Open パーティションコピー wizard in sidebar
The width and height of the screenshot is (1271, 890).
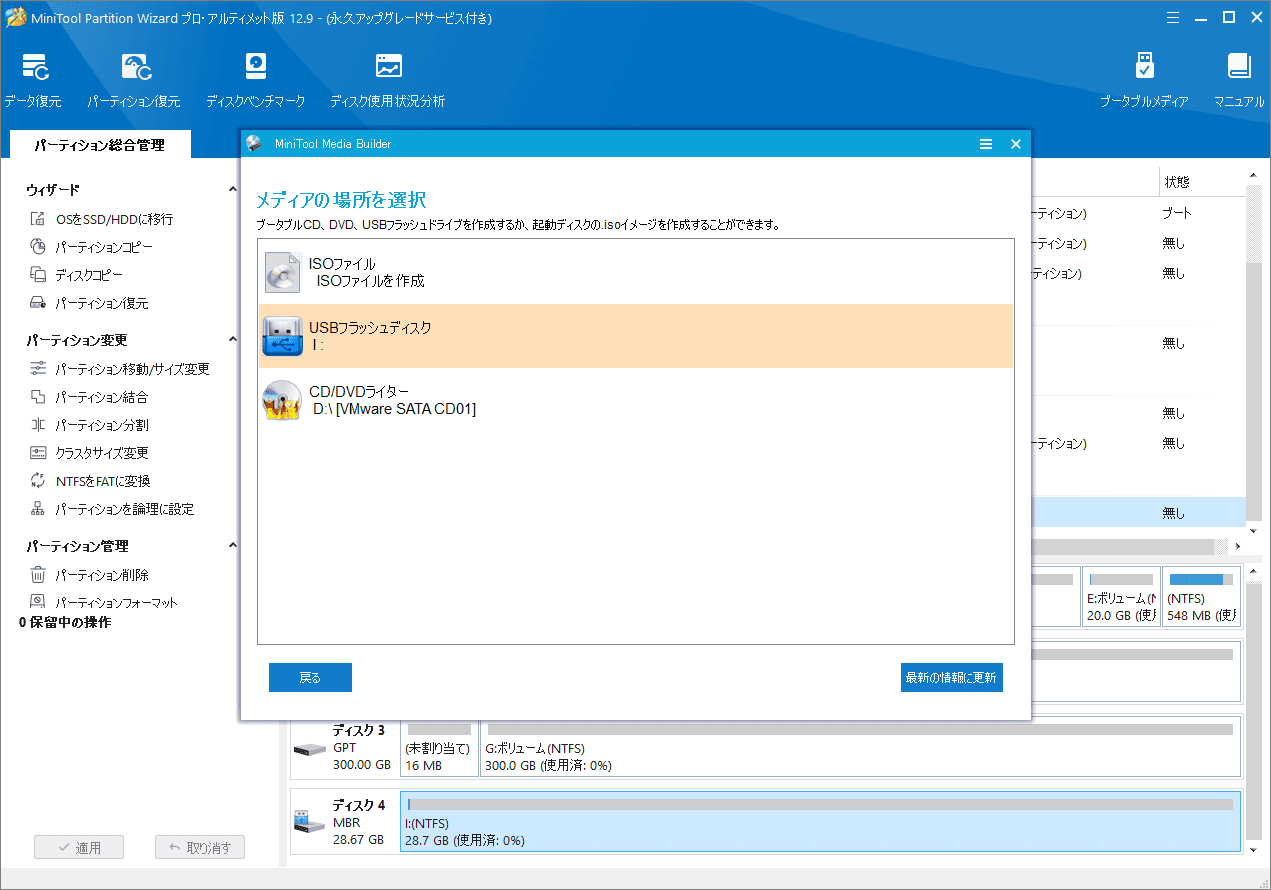(x=91, y=247)
